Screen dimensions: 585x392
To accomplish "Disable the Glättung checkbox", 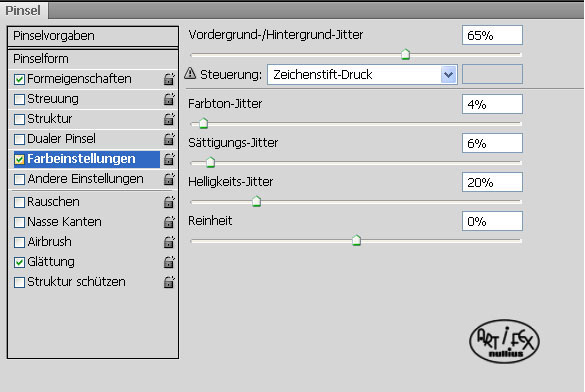I will (x=19, y=262).
